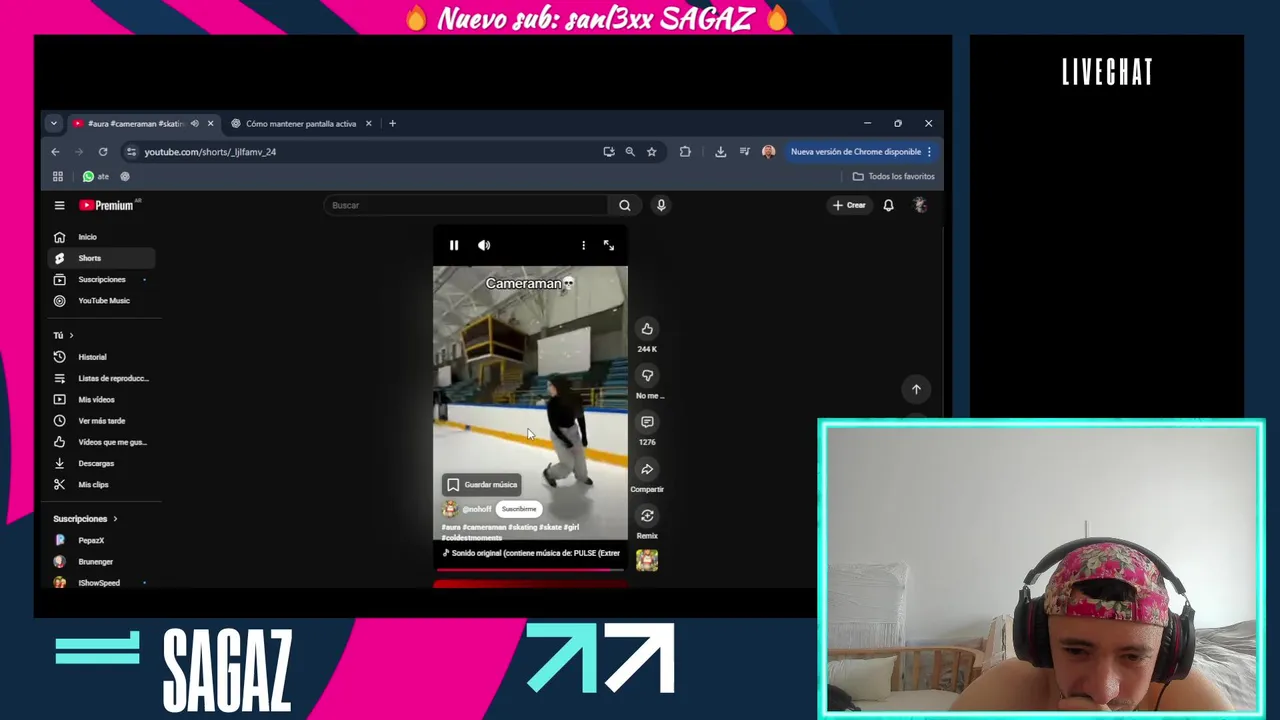The height and width of the screenshot is (720, 1280).
Task: Open PepazX subscription channel
Action: coord(101,540)
